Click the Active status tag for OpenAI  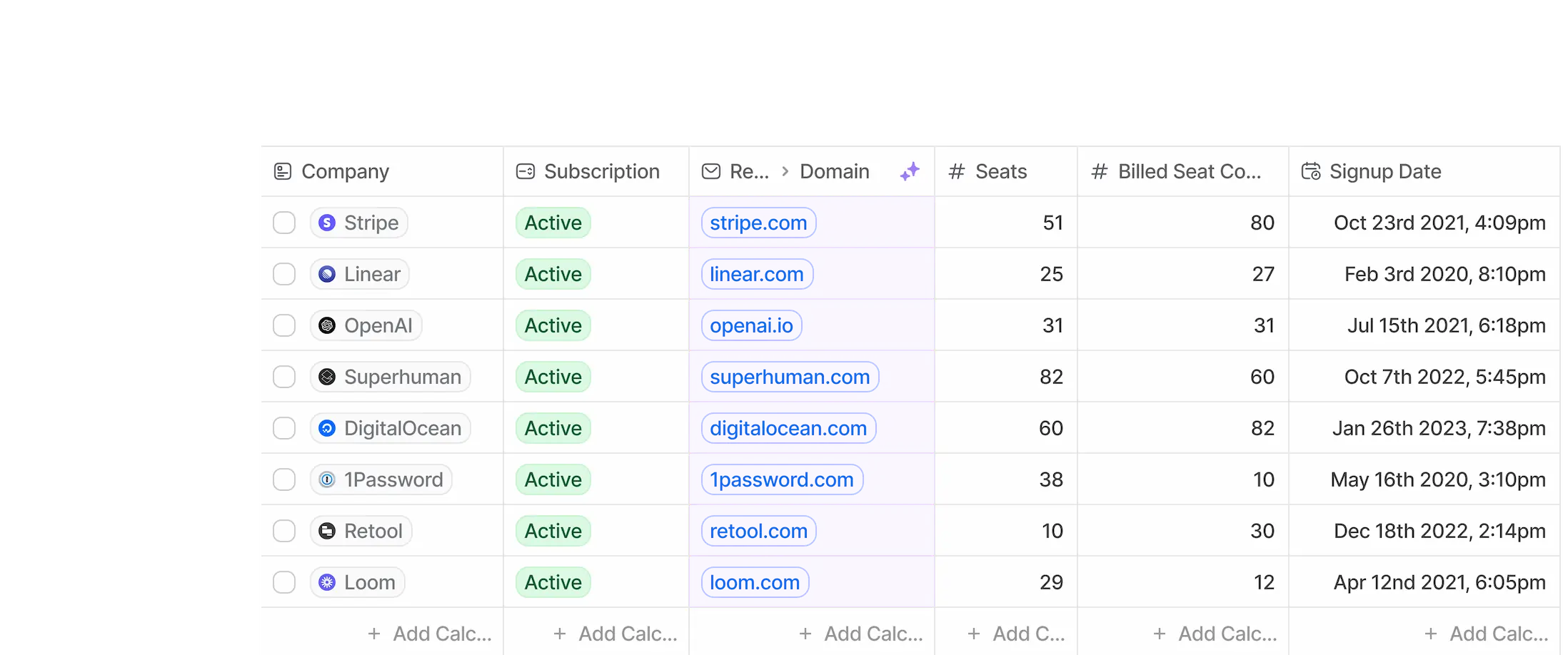[553, 325]
